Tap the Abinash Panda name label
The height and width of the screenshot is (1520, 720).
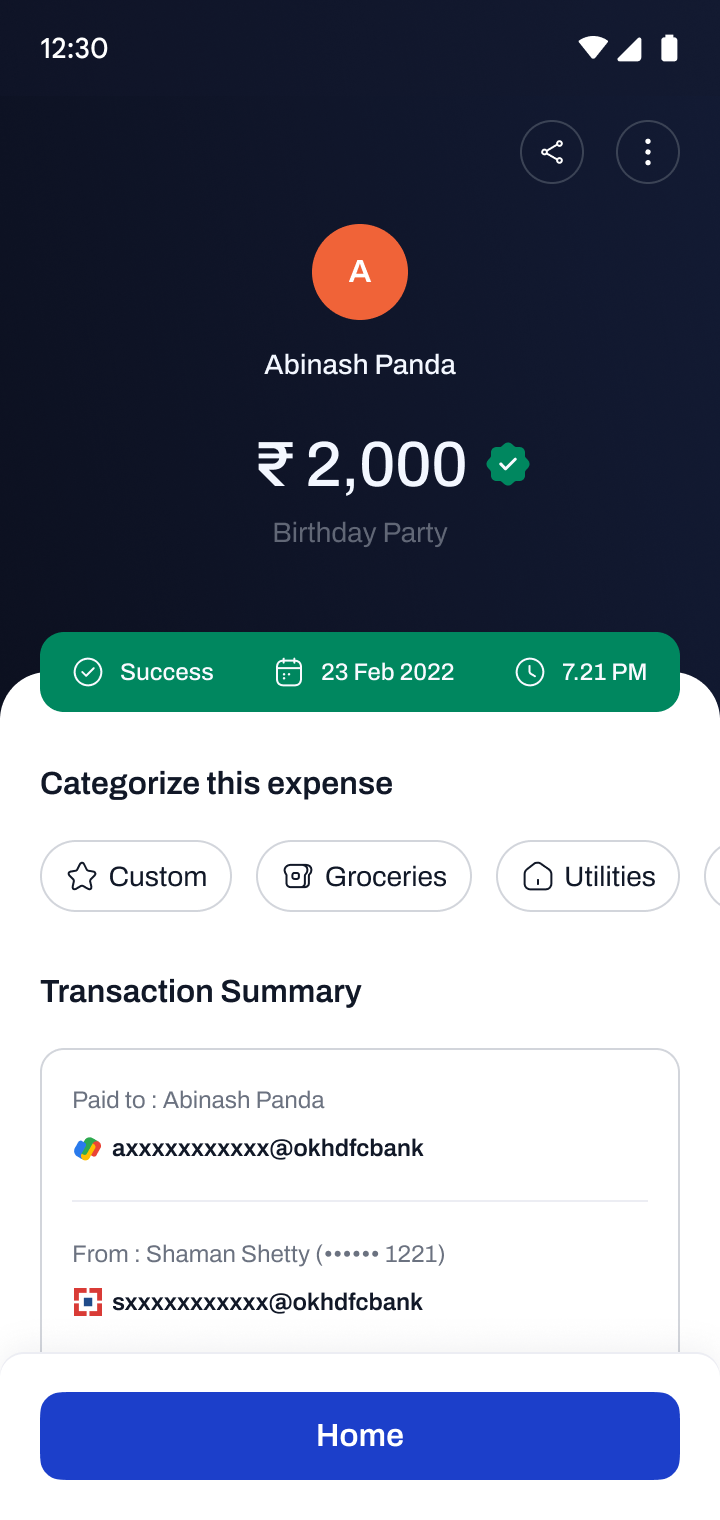pos(360,364)
